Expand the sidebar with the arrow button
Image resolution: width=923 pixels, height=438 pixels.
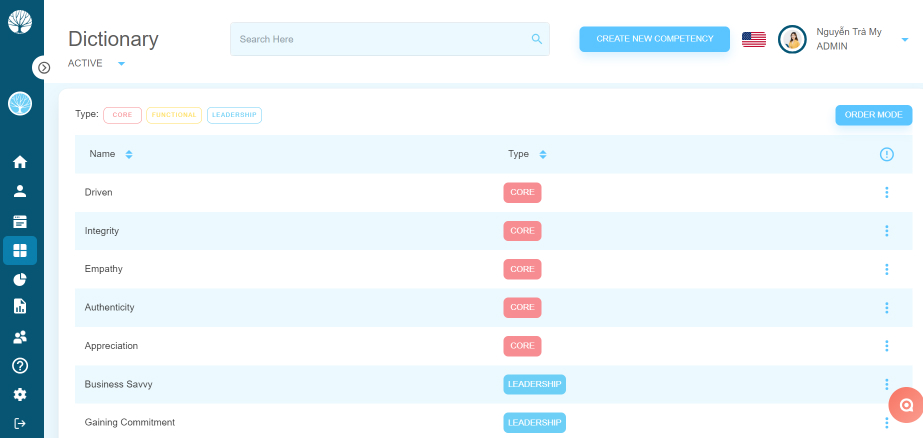pyautogui.click(x=44, y=68)
